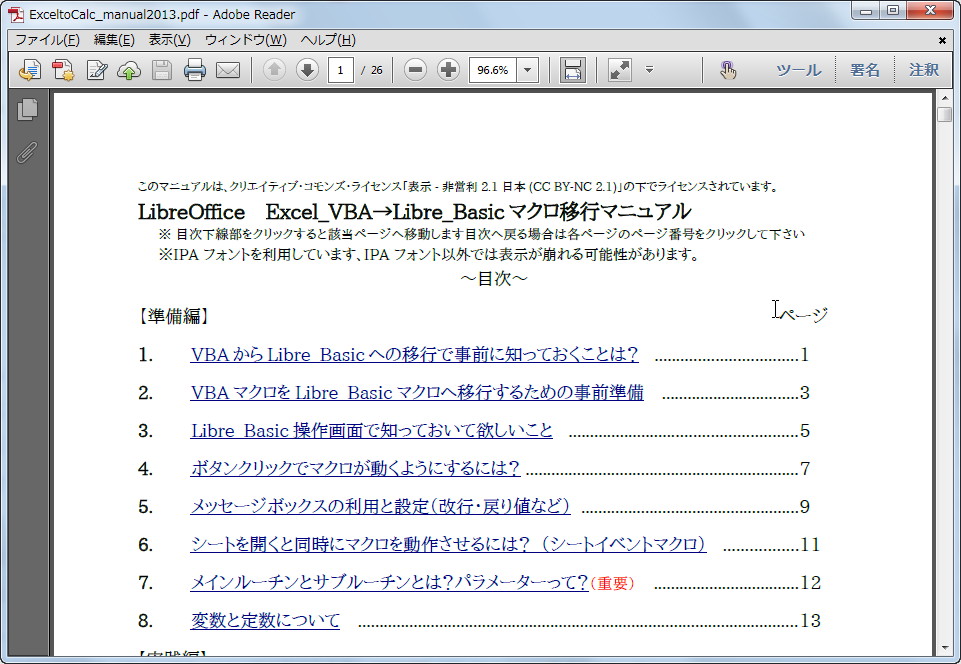Click the zoom out minus button
961x664 pixels.
(415, 70)
